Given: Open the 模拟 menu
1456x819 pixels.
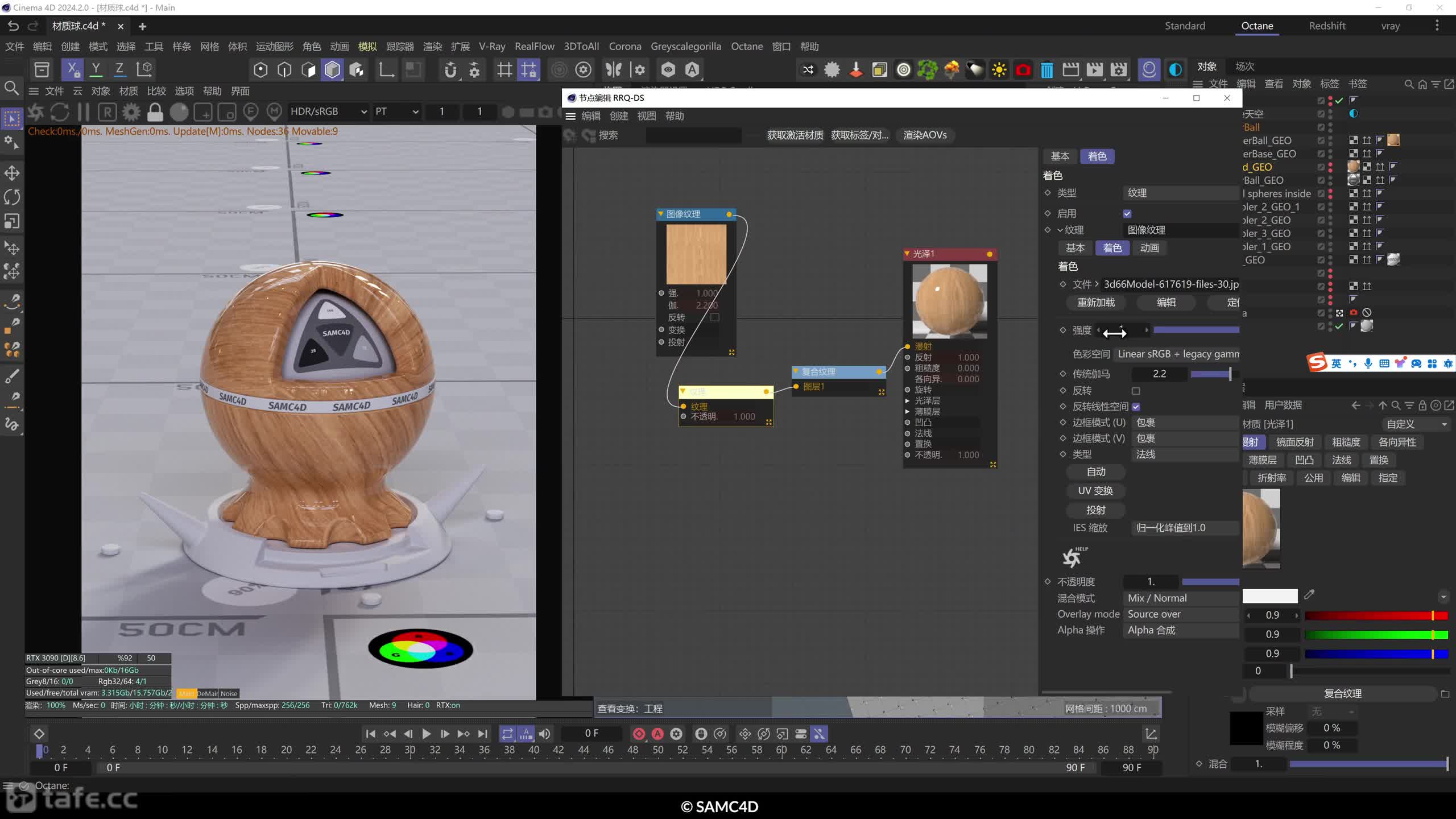Looking at the screenshot, I should 367,47.
